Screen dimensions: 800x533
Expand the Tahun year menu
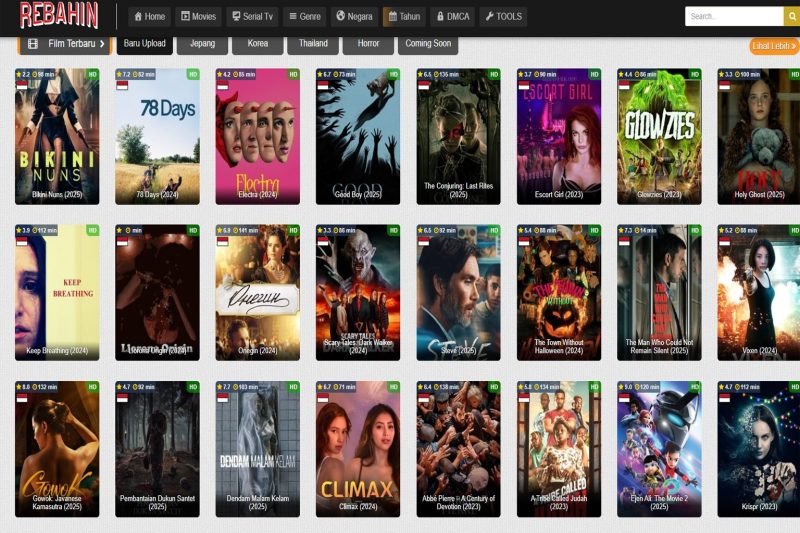404,17
